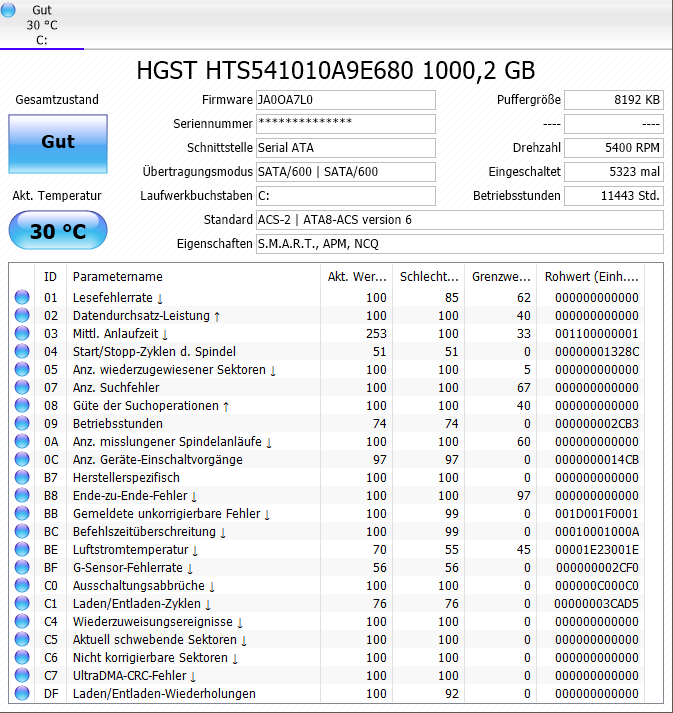The image size is (673, 713).
Task: Click status orb for Nicht korrigierbare Sektoren row
Action: [22, 658]
